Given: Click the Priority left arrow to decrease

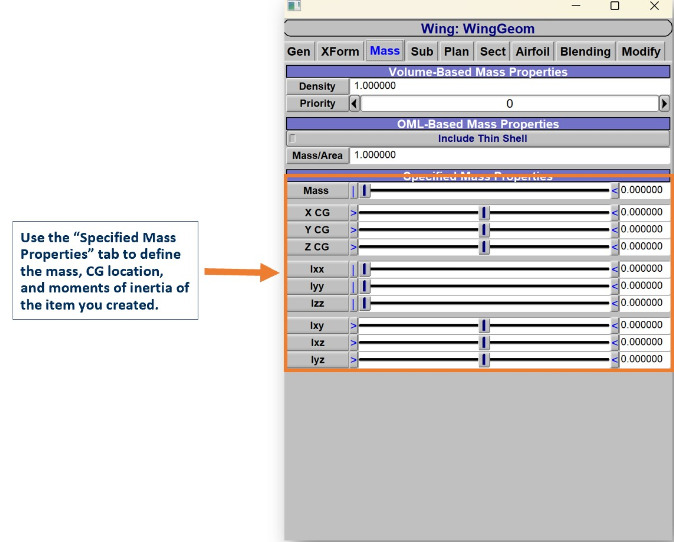Looking at the screenshot, I should (355, 104).
